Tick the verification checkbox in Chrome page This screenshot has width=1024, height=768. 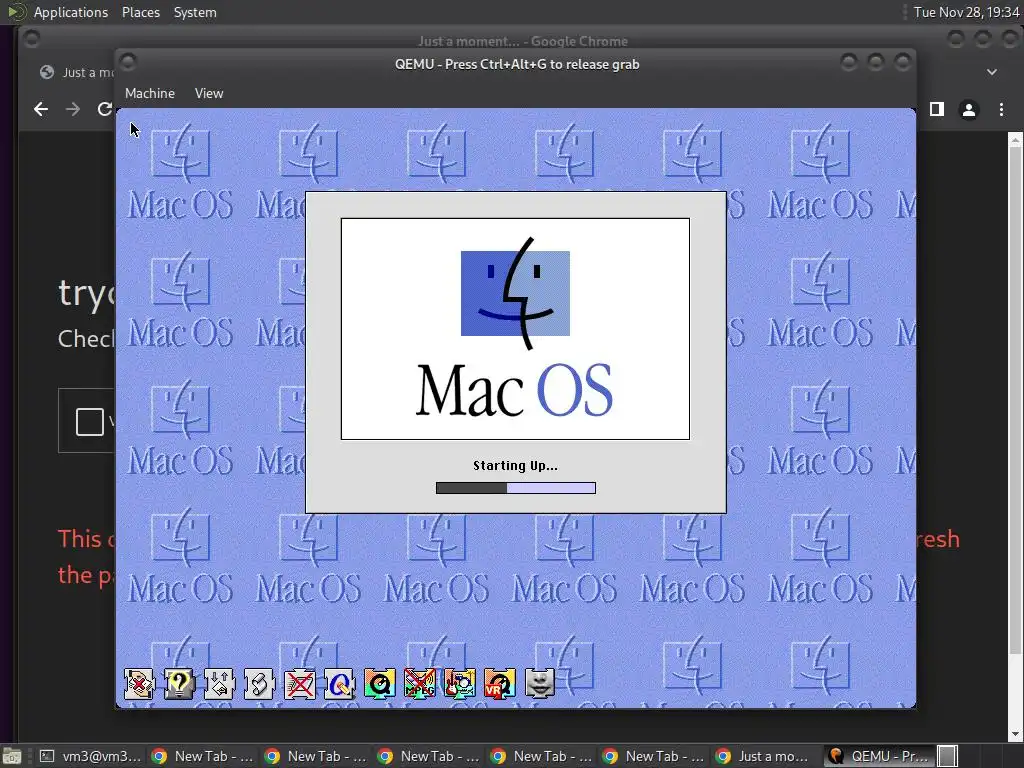(x=89, y=422)
